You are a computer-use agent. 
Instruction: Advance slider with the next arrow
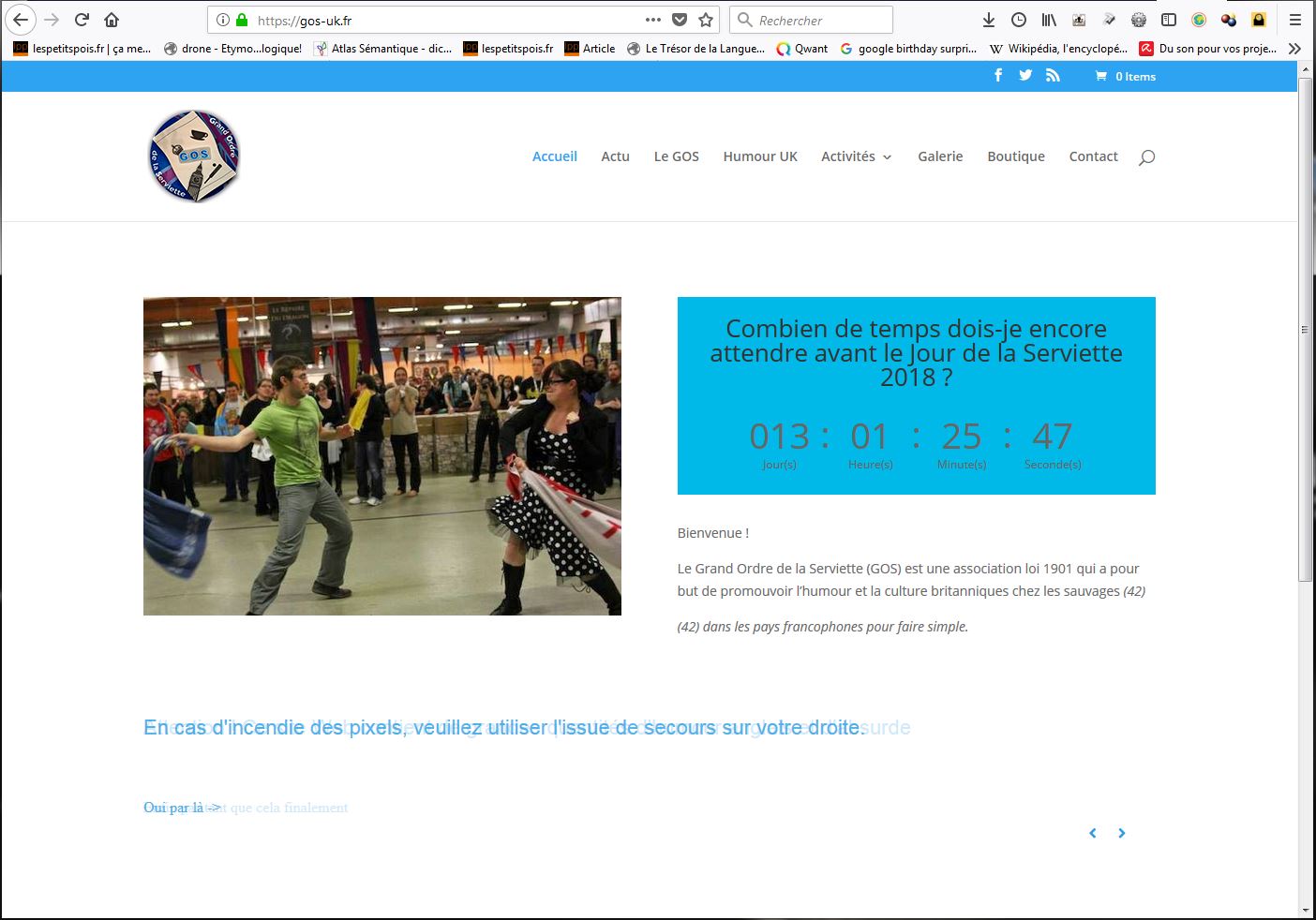click(1122, 833)
